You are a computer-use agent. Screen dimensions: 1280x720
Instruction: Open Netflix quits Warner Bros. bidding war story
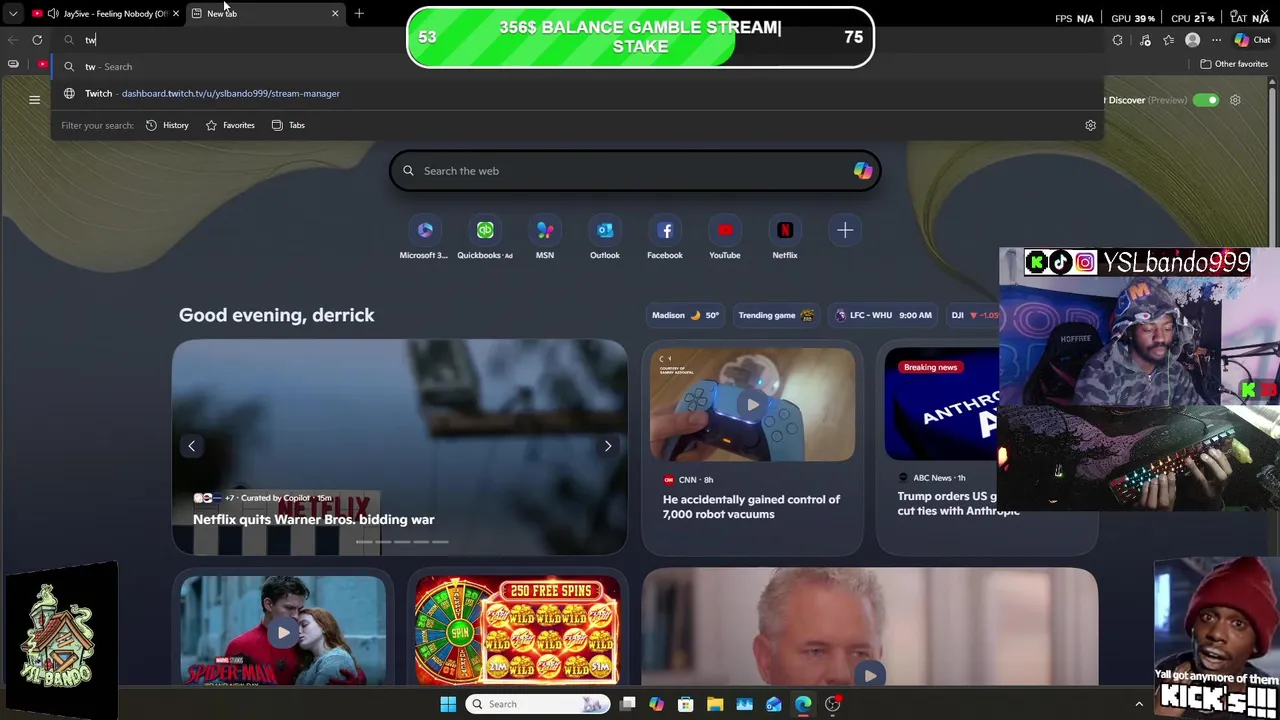point(313,520)
